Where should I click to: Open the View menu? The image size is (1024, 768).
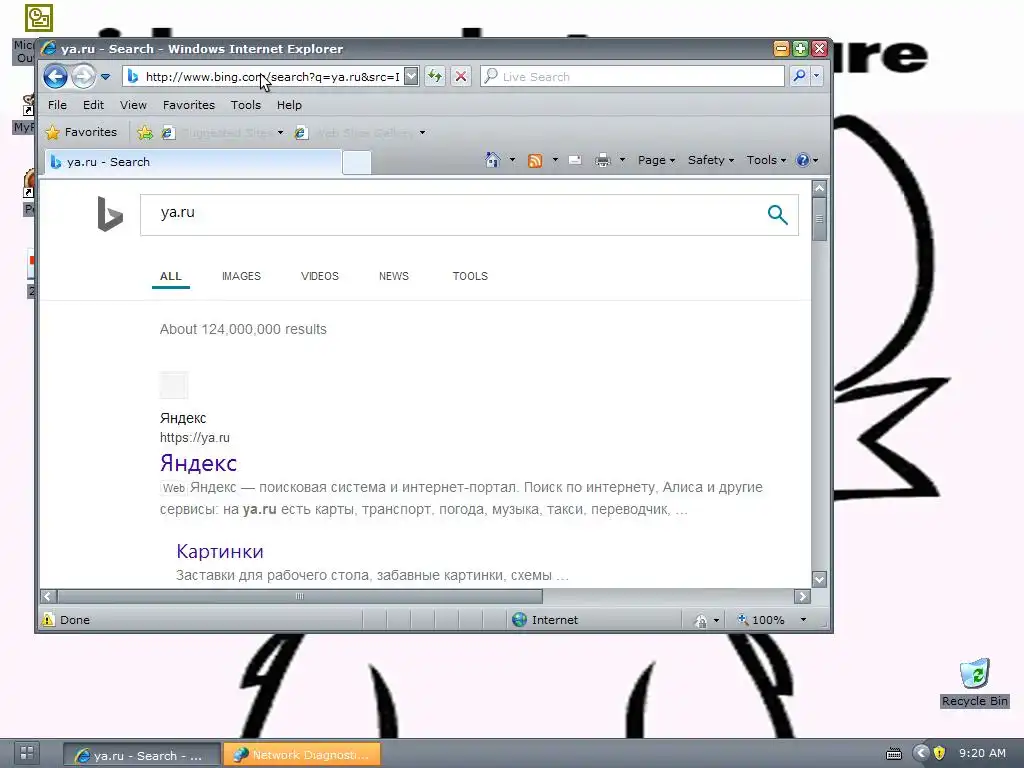tap(133, 104)
